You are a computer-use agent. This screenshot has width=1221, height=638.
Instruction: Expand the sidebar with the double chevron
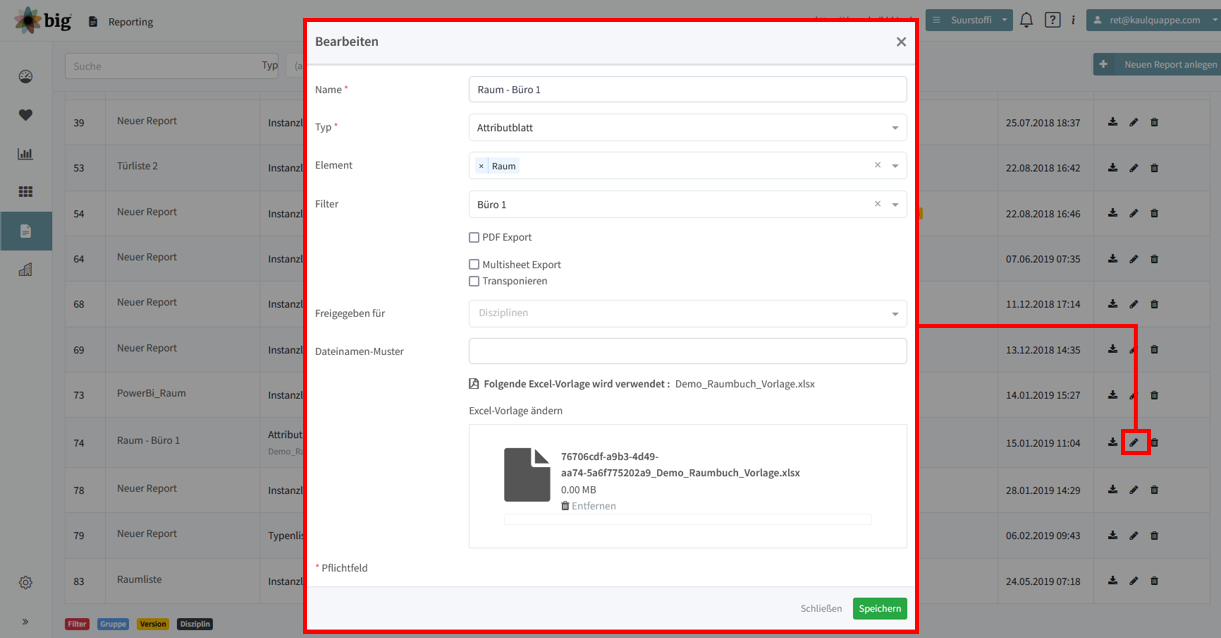pos(26,621)
